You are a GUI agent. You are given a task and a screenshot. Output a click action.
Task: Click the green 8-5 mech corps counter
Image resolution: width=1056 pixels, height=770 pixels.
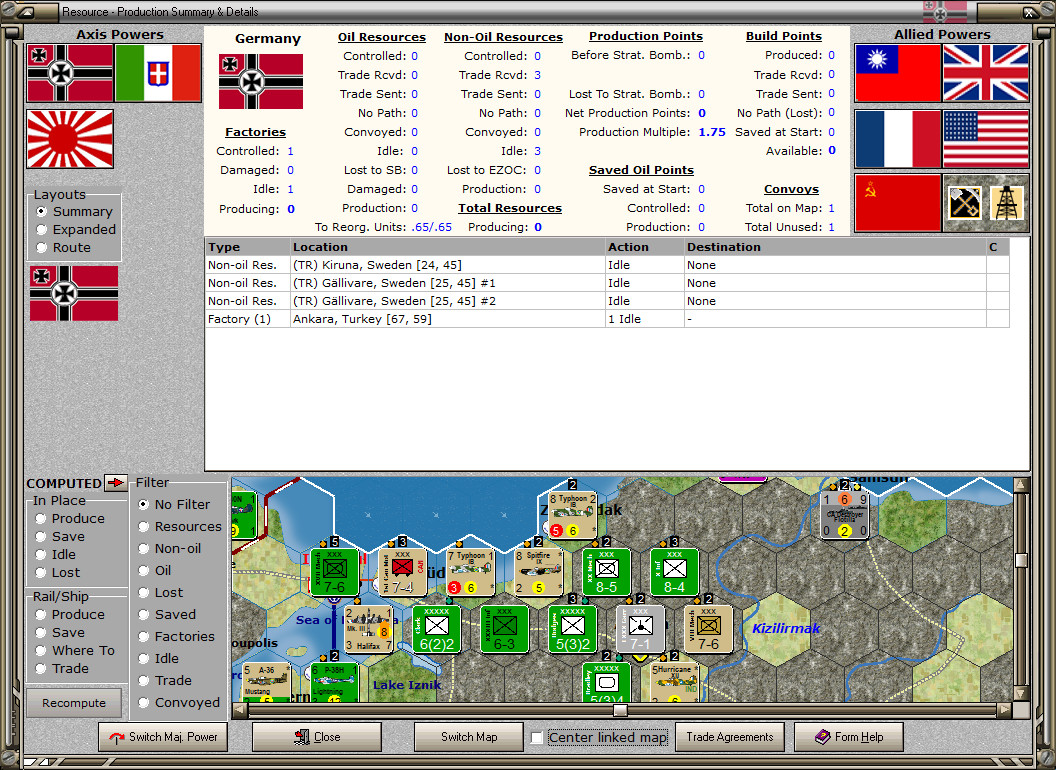(606, 572)
